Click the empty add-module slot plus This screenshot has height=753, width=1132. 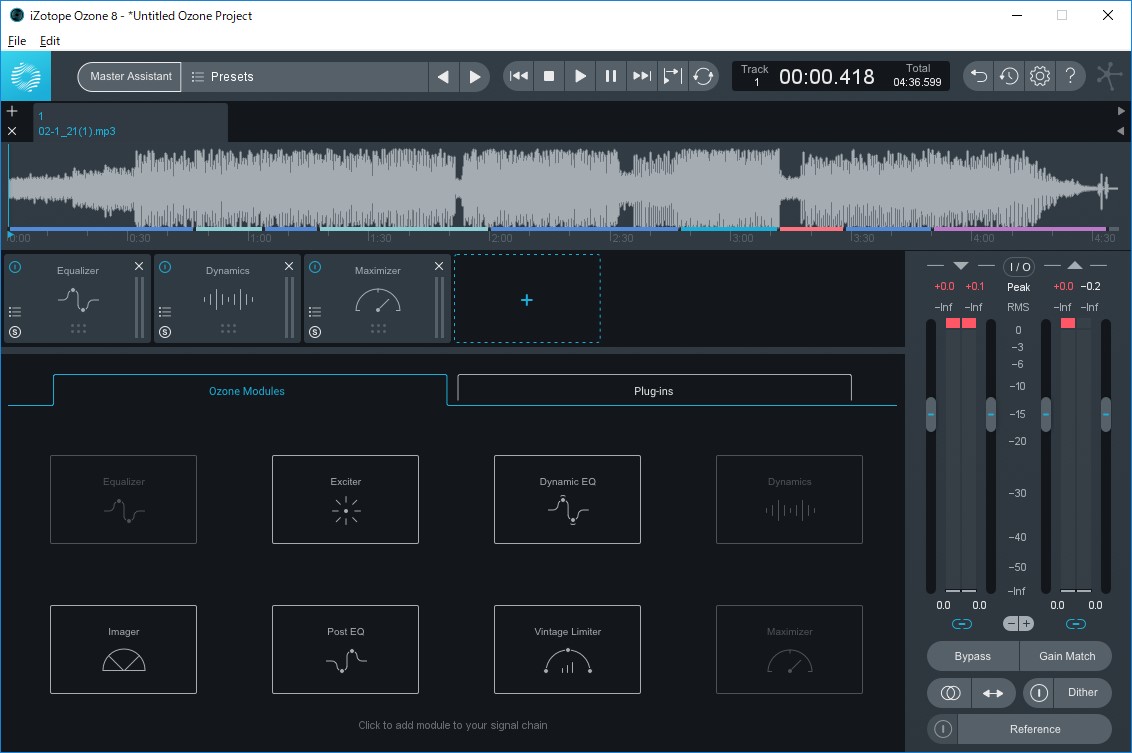(x=527, y=300)
